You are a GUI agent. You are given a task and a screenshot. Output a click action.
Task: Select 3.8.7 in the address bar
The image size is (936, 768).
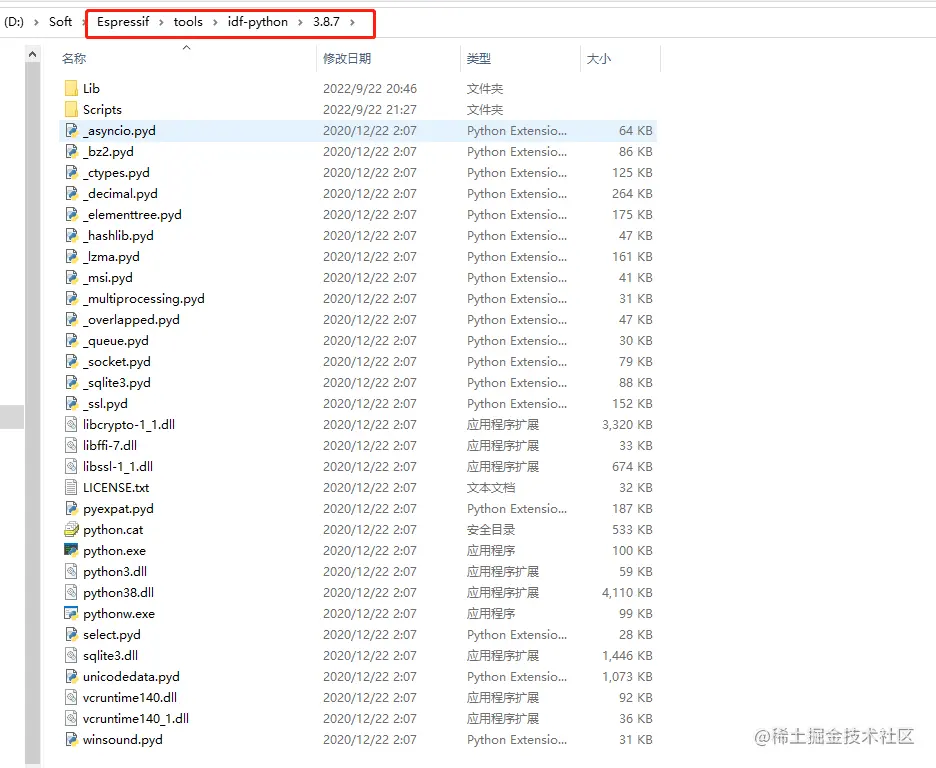(327, 21)
